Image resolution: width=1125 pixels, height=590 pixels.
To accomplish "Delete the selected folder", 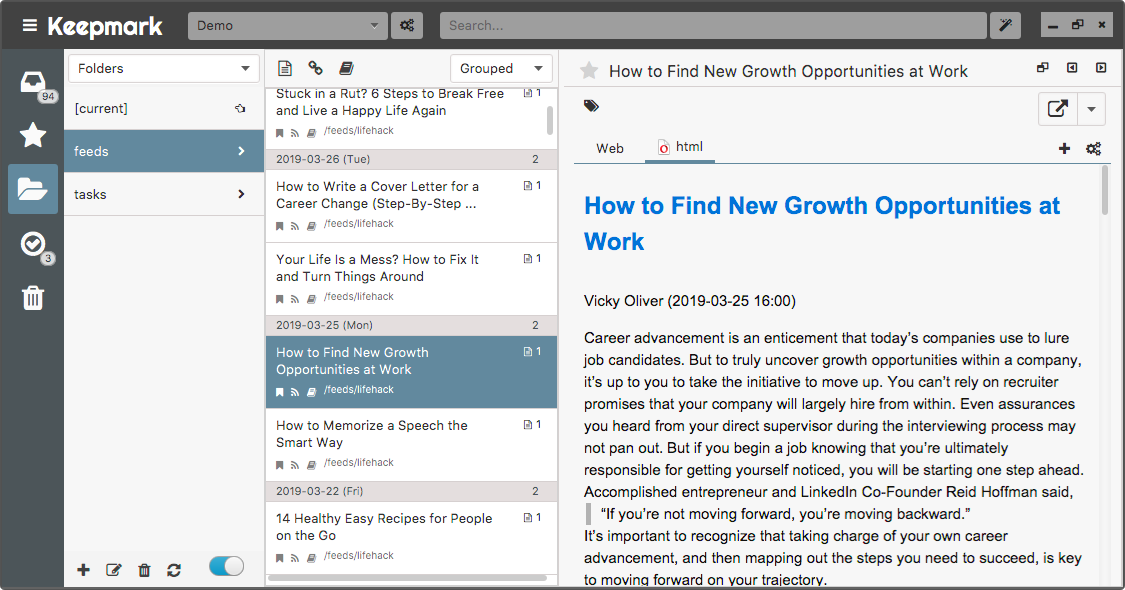I will coord(144,570).
